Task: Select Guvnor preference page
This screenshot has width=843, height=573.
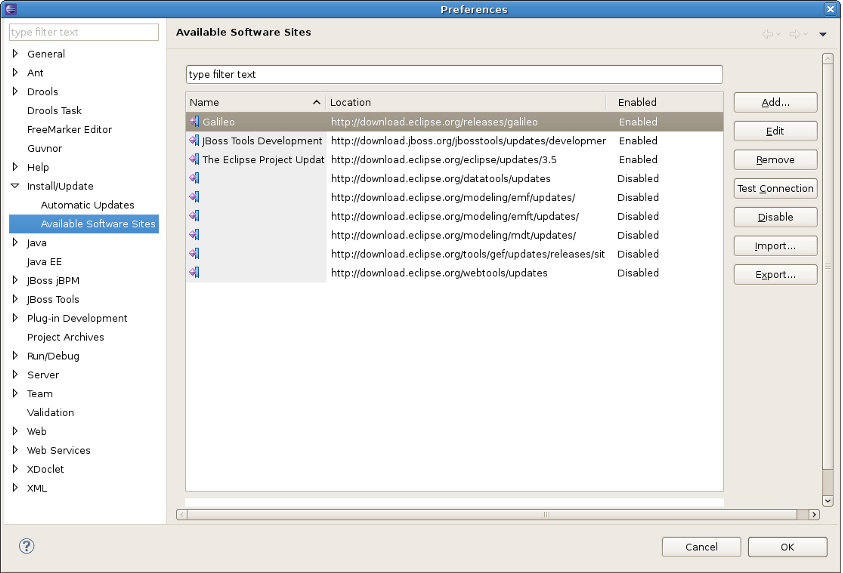Action: 45,148
